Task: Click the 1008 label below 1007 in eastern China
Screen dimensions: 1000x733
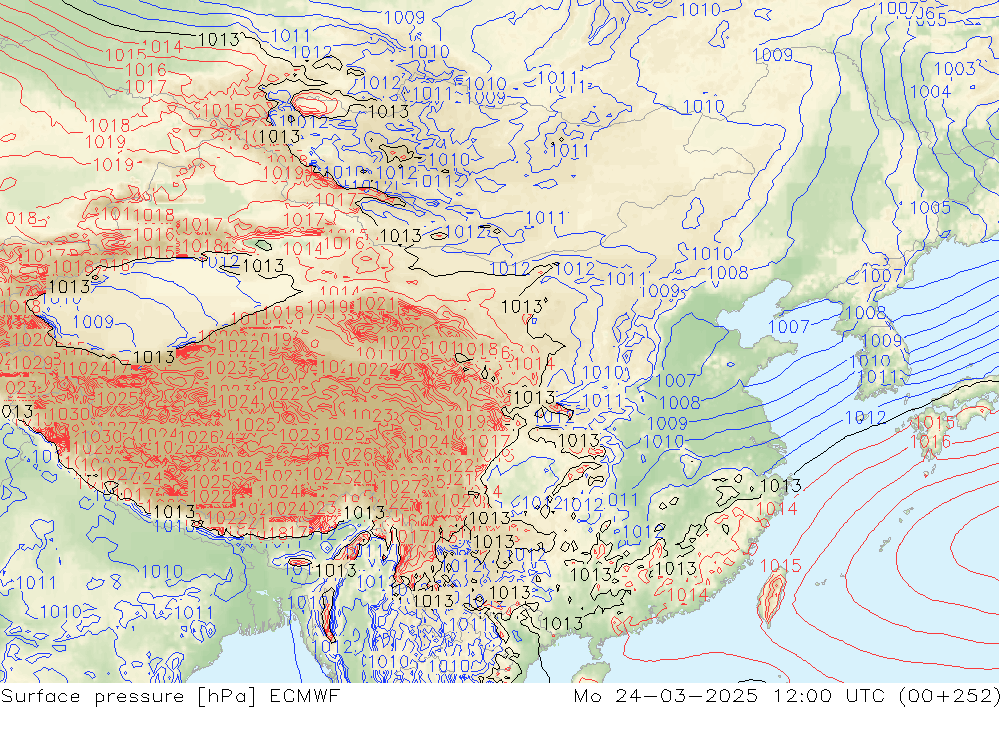Action: click(x=680, y=403)
